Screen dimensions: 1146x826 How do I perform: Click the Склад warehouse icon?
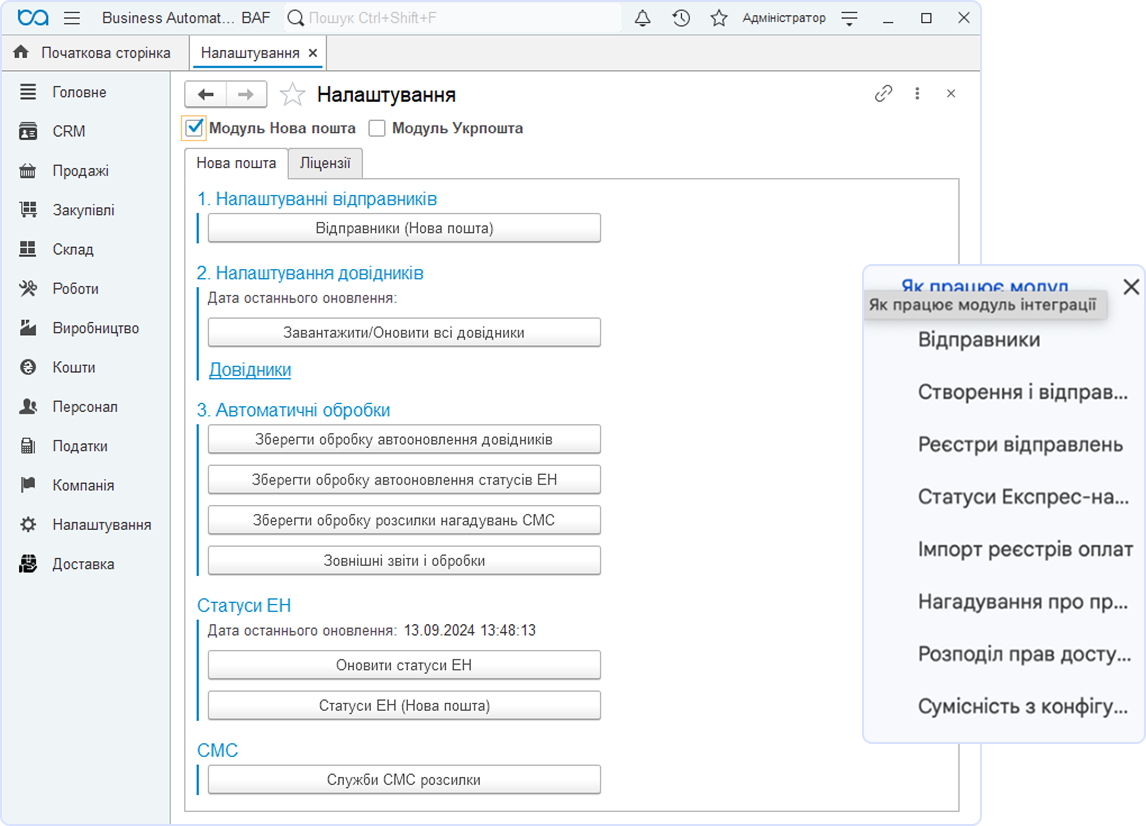click(x=28, y=249)
